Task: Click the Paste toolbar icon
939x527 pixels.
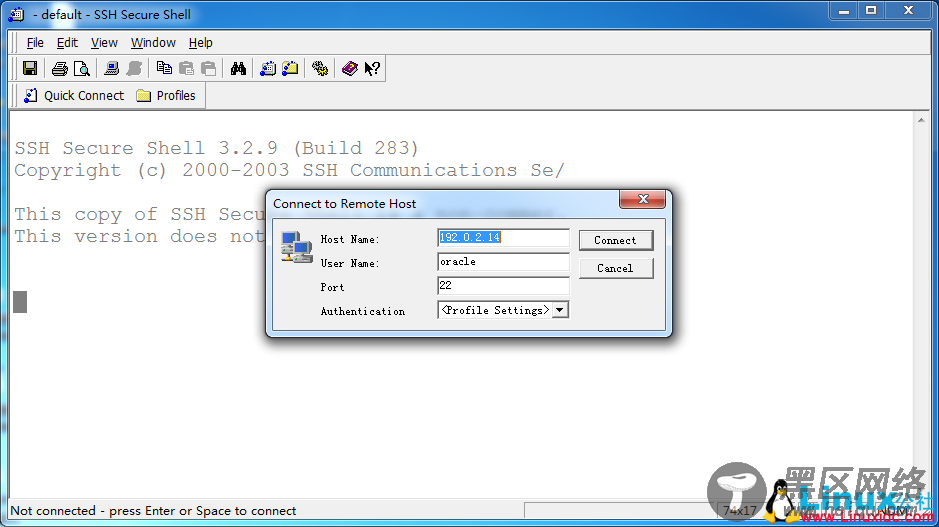Action: pos(186,68)
